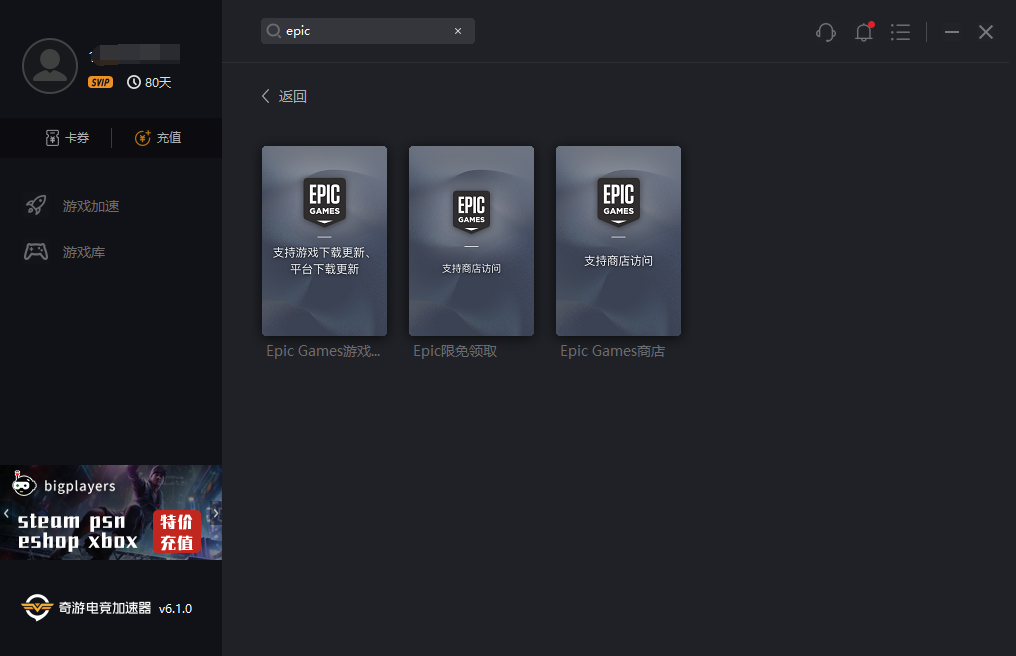Open the list menu icon
Viewport: 1016px width, 656px height.
(900, 32)
